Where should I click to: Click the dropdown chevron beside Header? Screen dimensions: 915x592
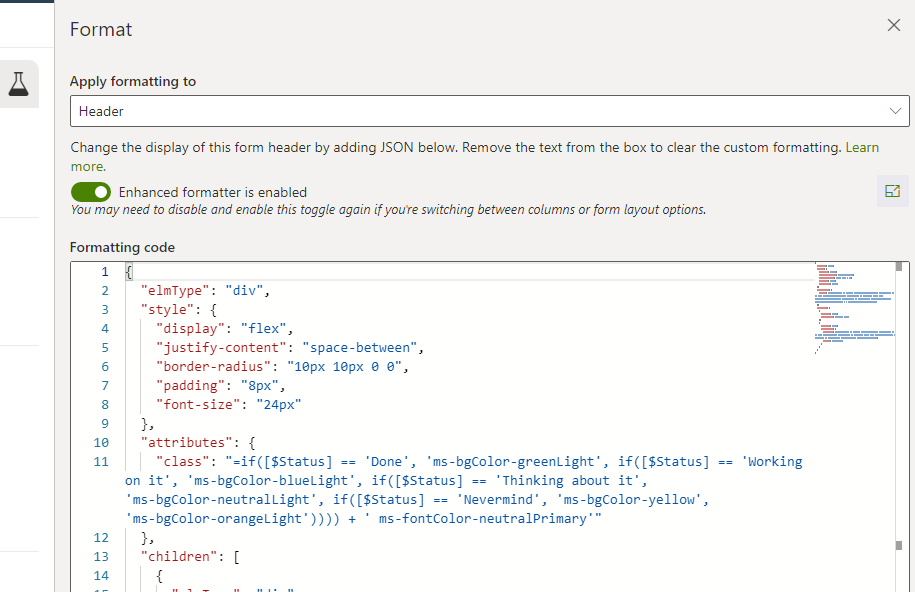click(x=895, y=111)
